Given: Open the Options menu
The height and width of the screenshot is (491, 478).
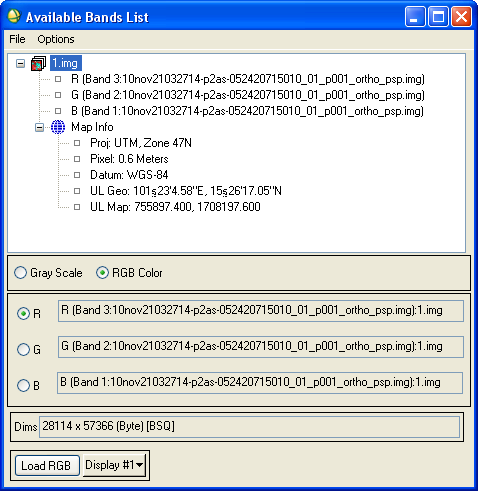Looking at the screenshot, I should coord(56,39).
